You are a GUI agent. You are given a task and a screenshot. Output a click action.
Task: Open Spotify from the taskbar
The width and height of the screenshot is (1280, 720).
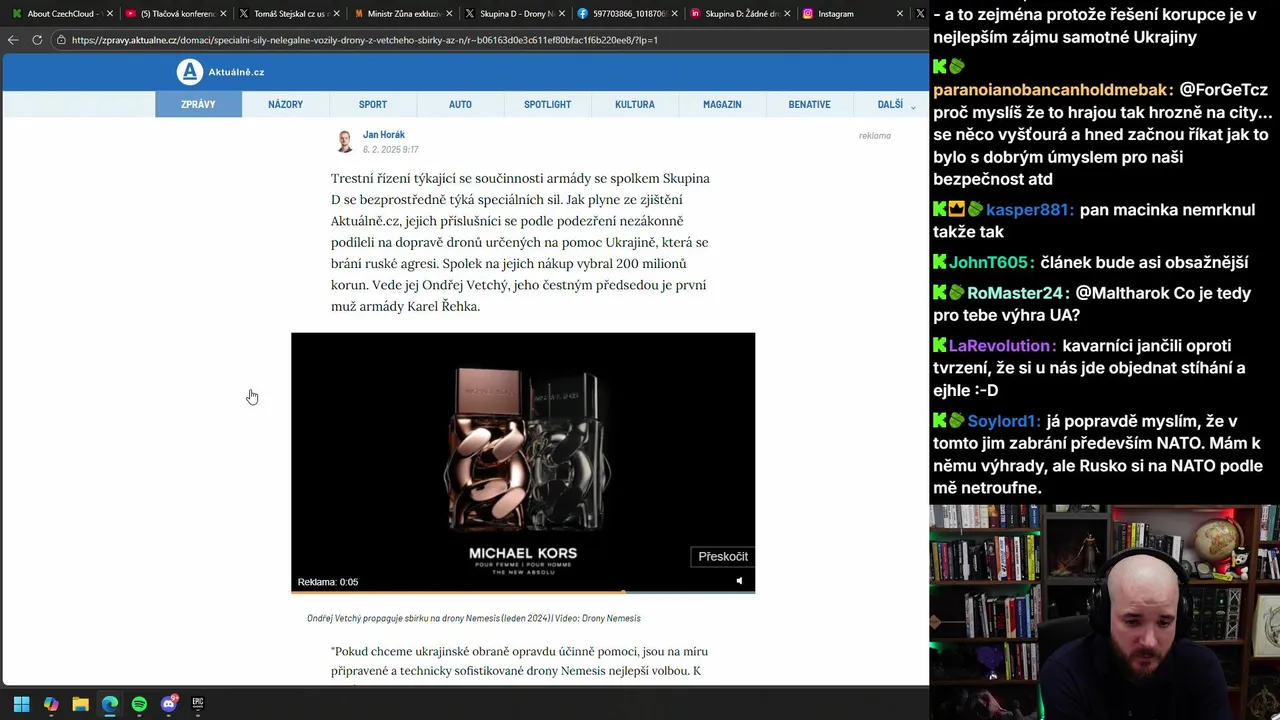(139, 704)
